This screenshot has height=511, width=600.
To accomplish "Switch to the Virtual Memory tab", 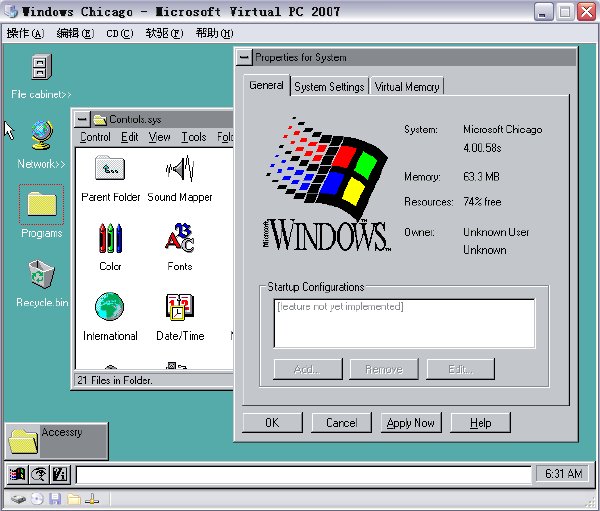I will click(407, 87).
